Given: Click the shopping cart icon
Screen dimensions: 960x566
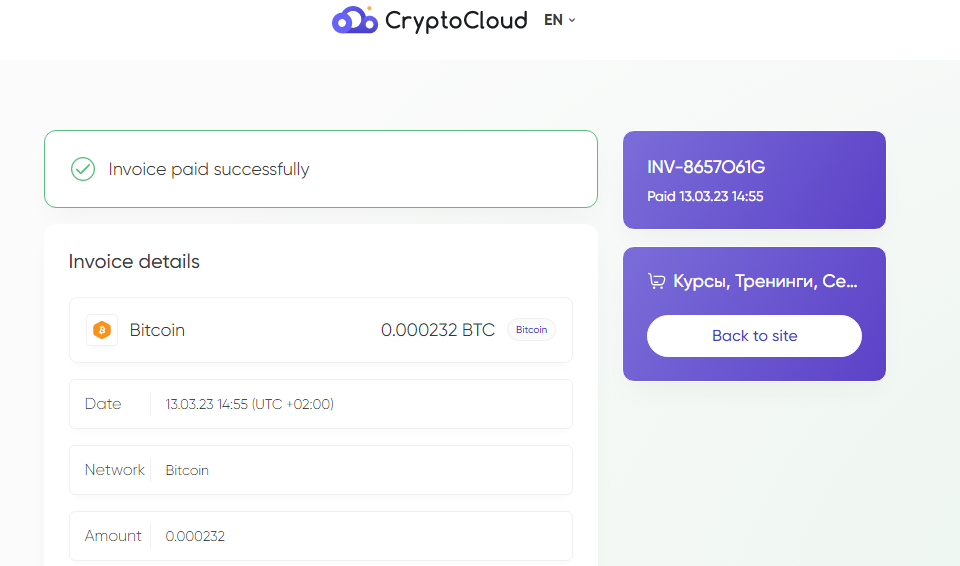Looking at the screenshot, I should tap(656, 281).
